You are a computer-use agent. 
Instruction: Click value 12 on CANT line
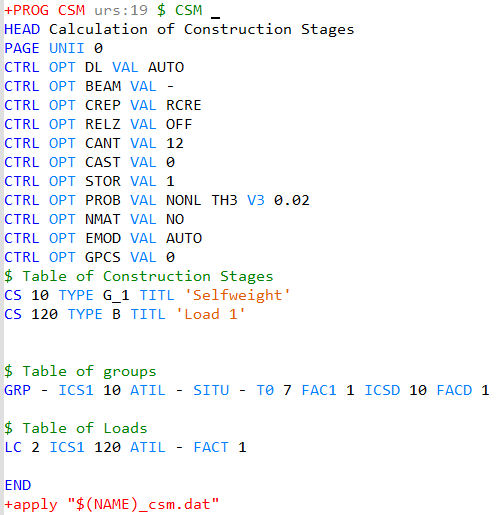click(x=175, y=143)
